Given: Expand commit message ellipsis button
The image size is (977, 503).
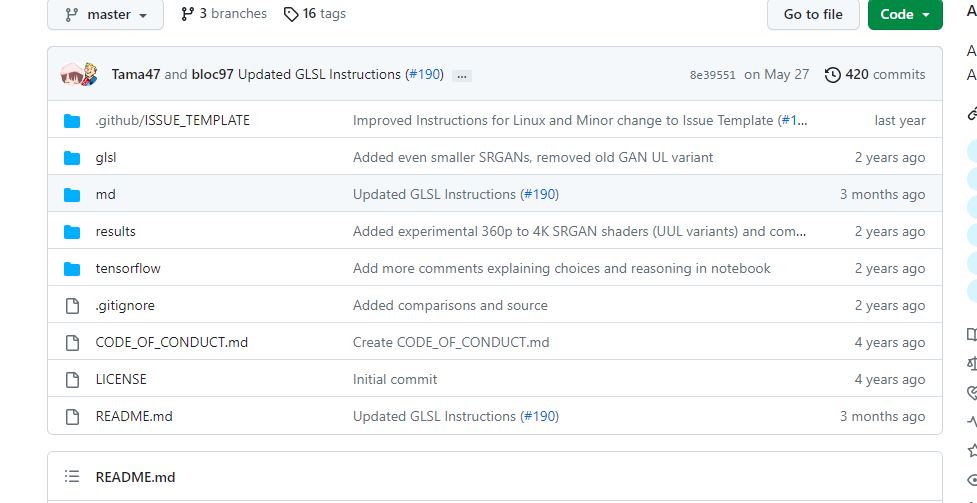Looking at the screenshot, I should (462, 75).
